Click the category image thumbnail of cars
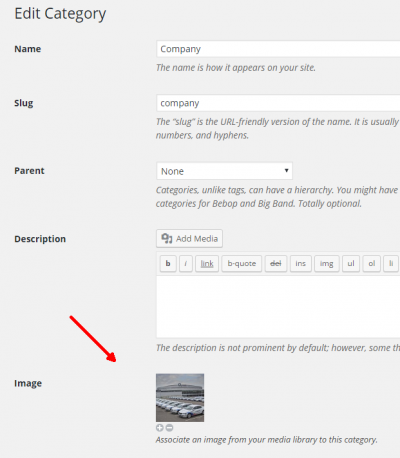The width and height of the screenshot is (400, 458). [180, 398]
